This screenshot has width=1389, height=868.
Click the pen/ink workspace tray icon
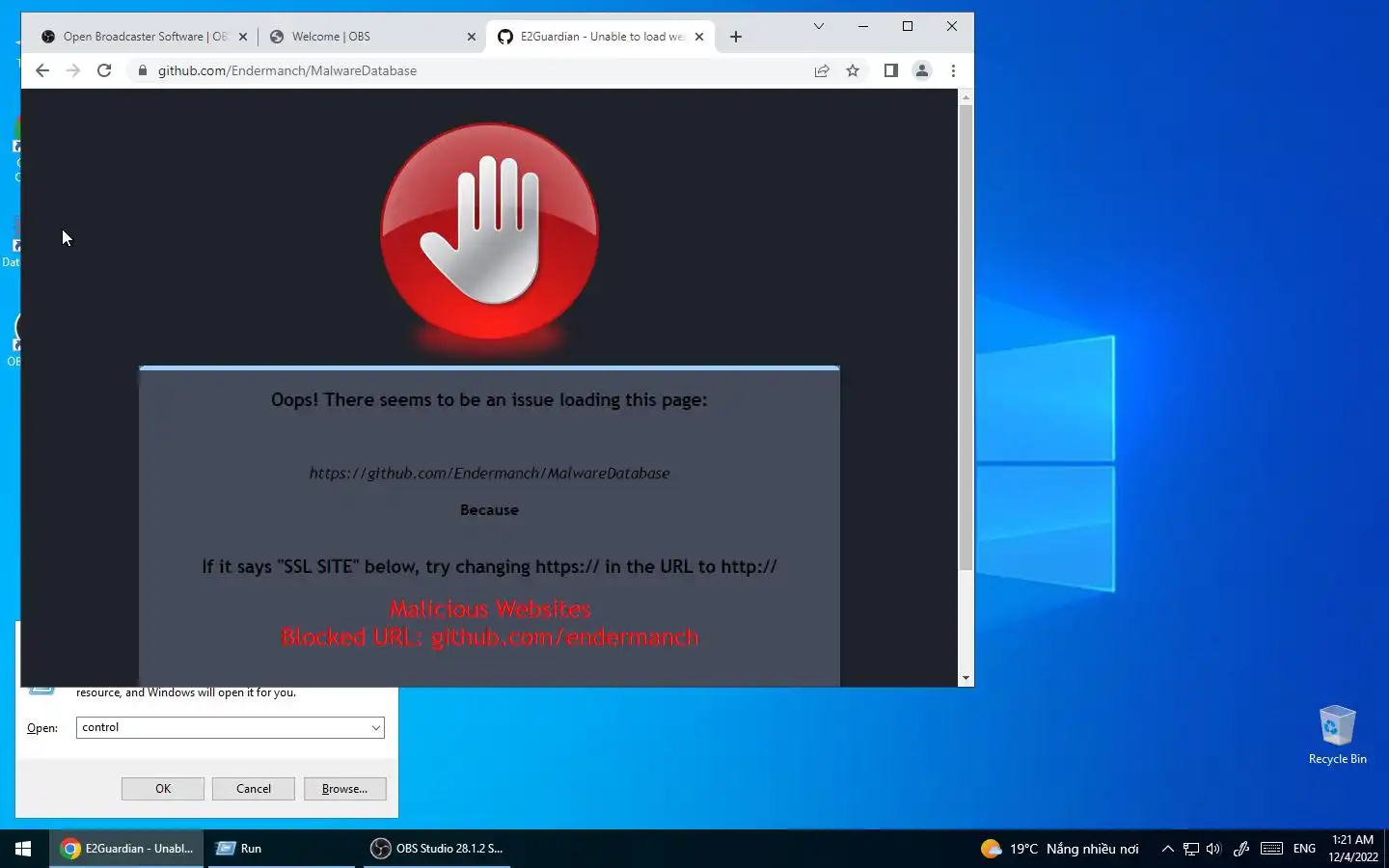point(1241,849)
